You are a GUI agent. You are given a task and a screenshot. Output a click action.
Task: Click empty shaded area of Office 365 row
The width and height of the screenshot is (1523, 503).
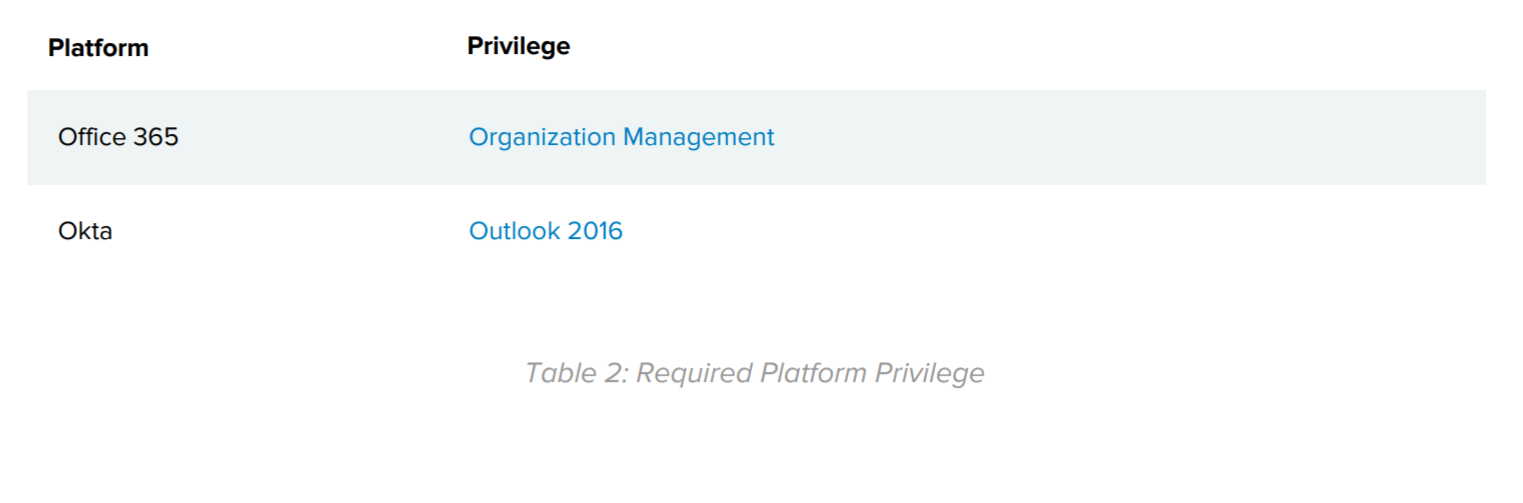1100,137
